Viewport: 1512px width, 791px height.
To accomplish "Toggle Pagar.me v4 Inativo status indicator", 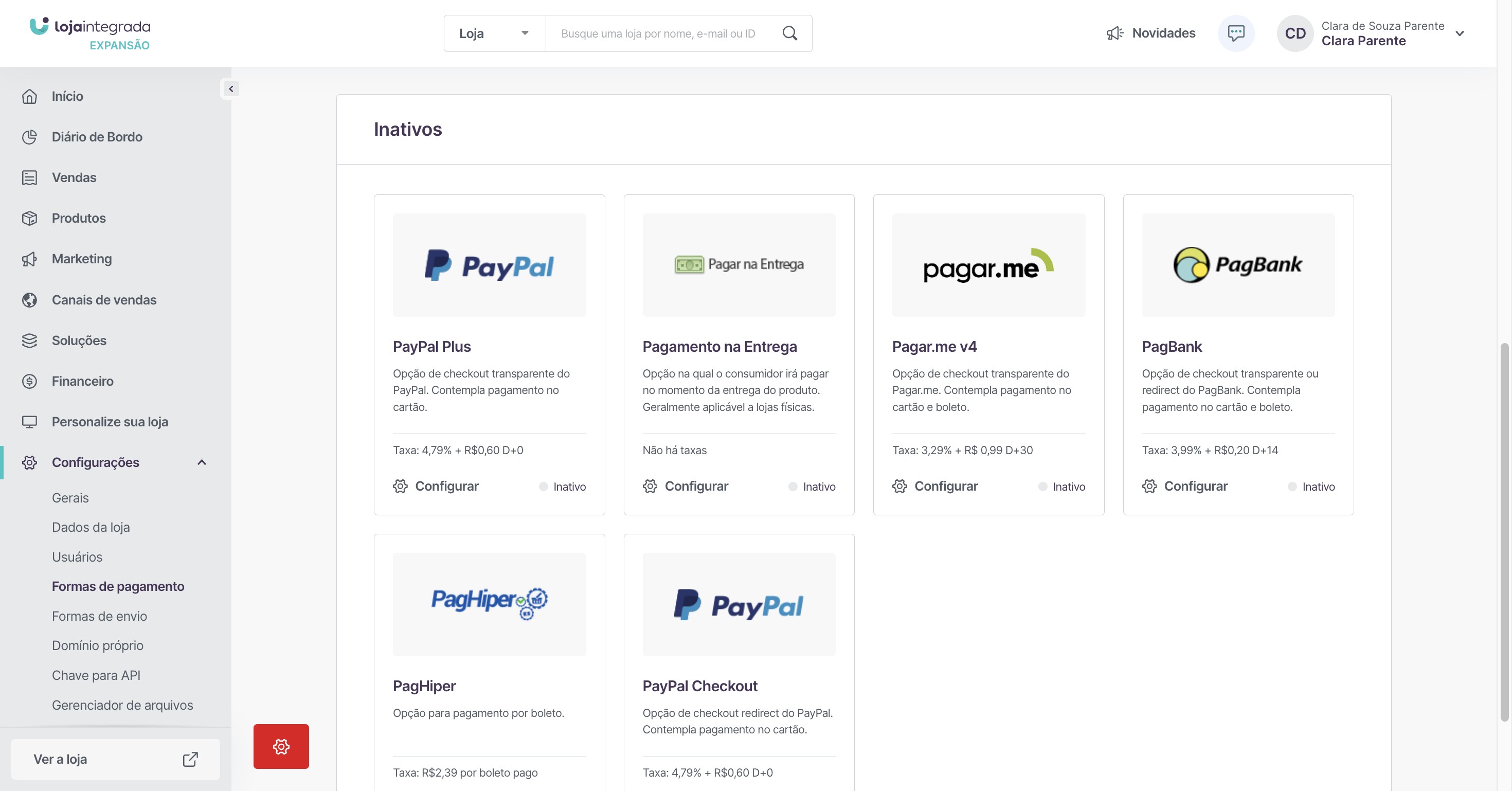I will click(1043, 487).
